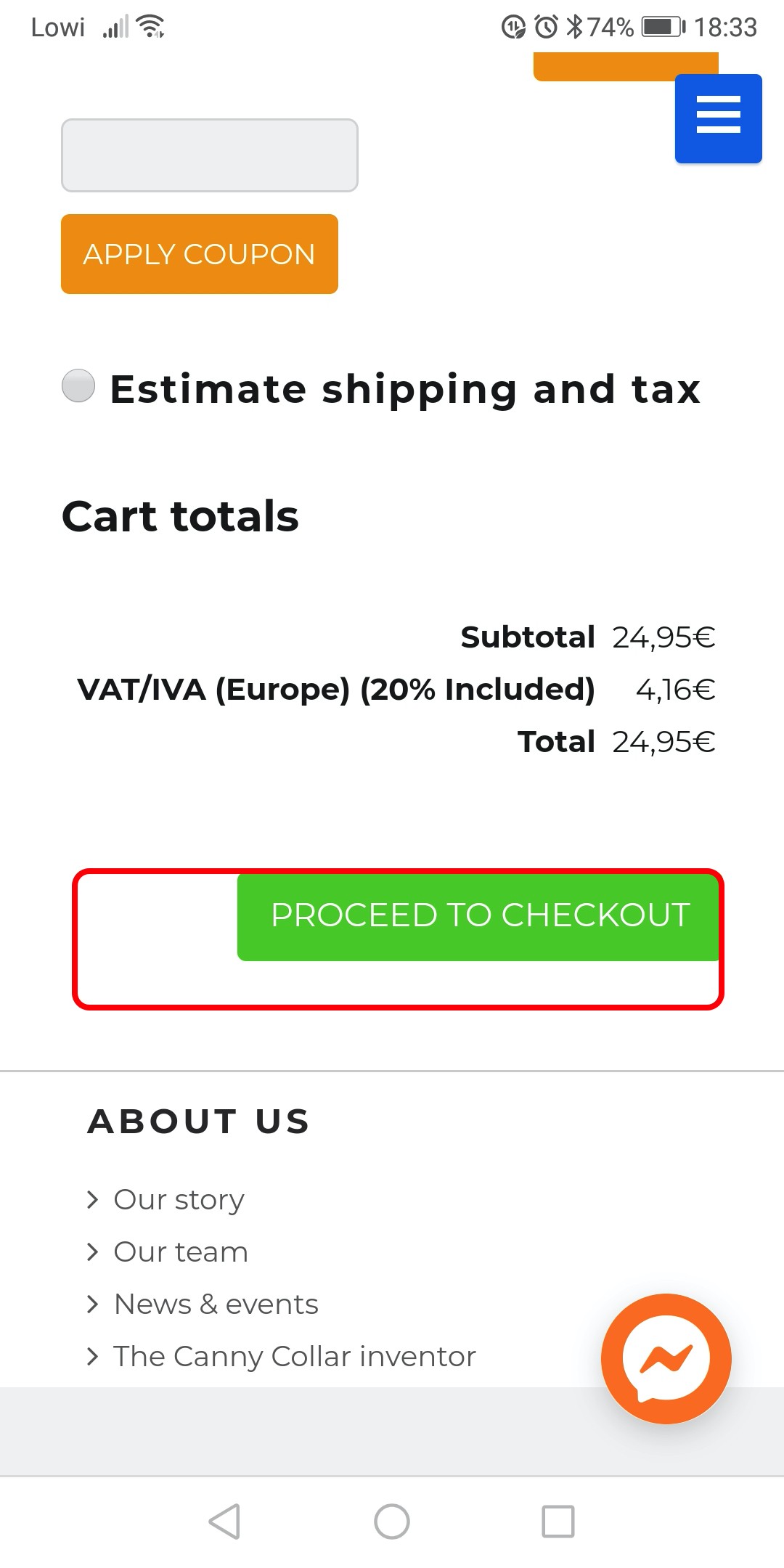The width and height of the screenshot is (784, 1568).
Task: Tap the Android back navigation icon
Action: point(225,1521)
